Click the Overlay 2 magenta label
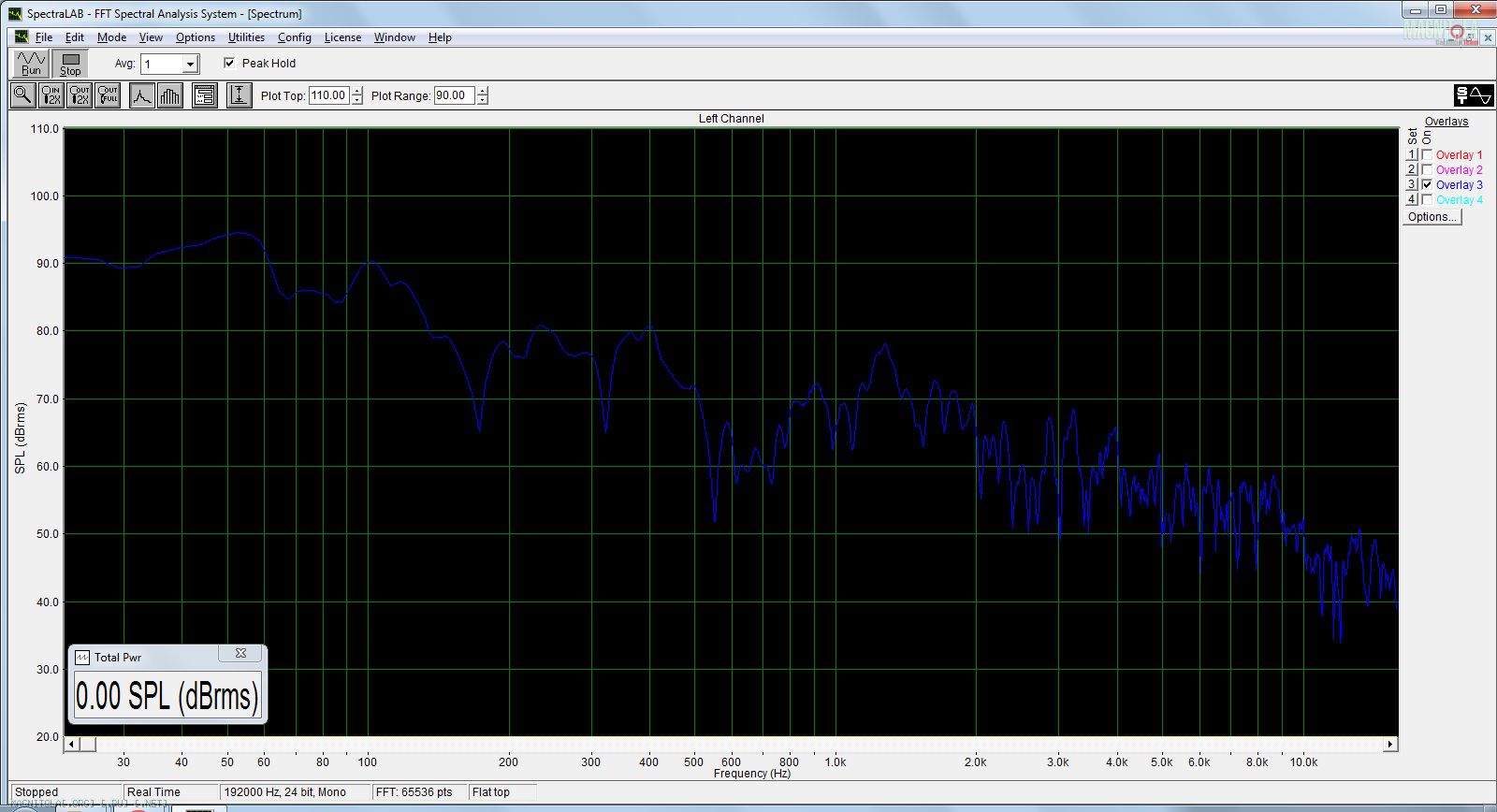 pyautogui.click(x=1459, y=170)
